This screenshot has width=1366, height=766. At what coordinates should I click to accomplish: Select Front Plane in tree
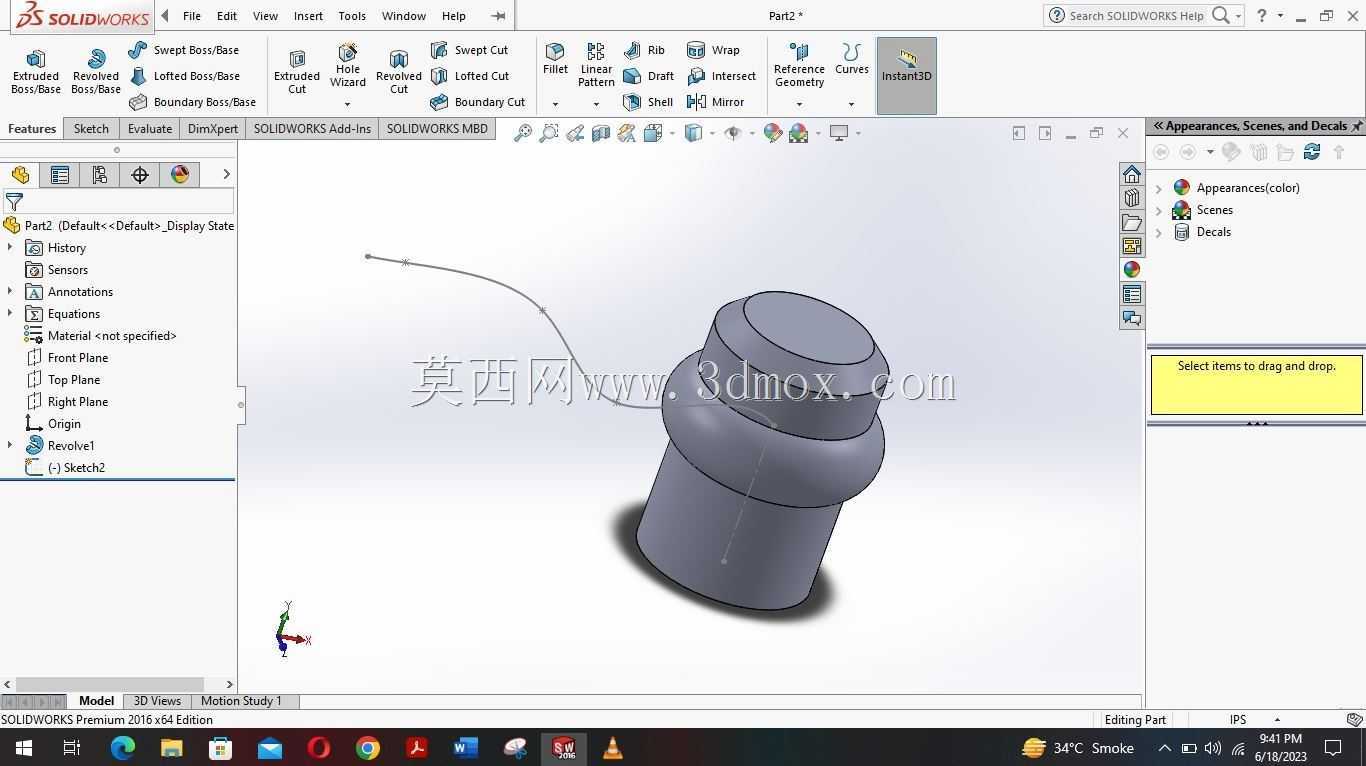tap(78, 358)
